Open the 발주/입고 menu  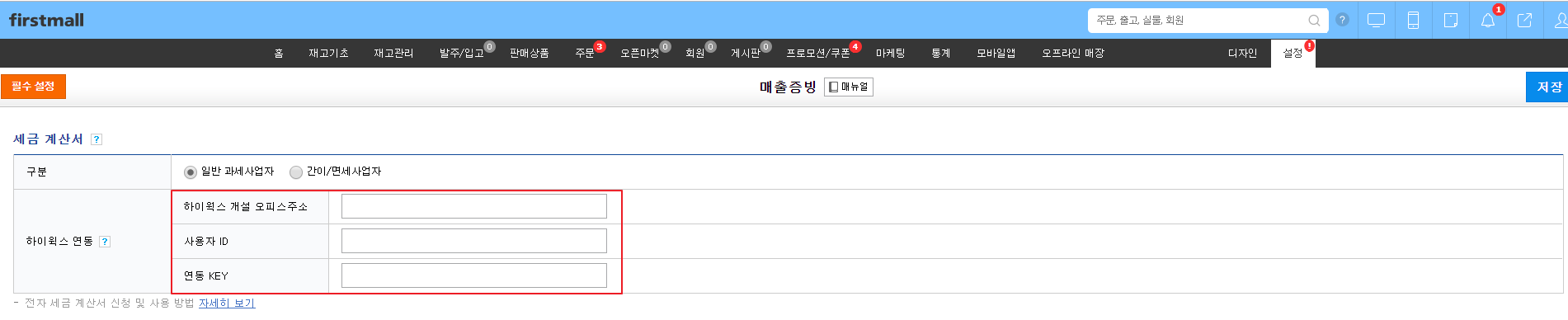[x=462, y=53]
